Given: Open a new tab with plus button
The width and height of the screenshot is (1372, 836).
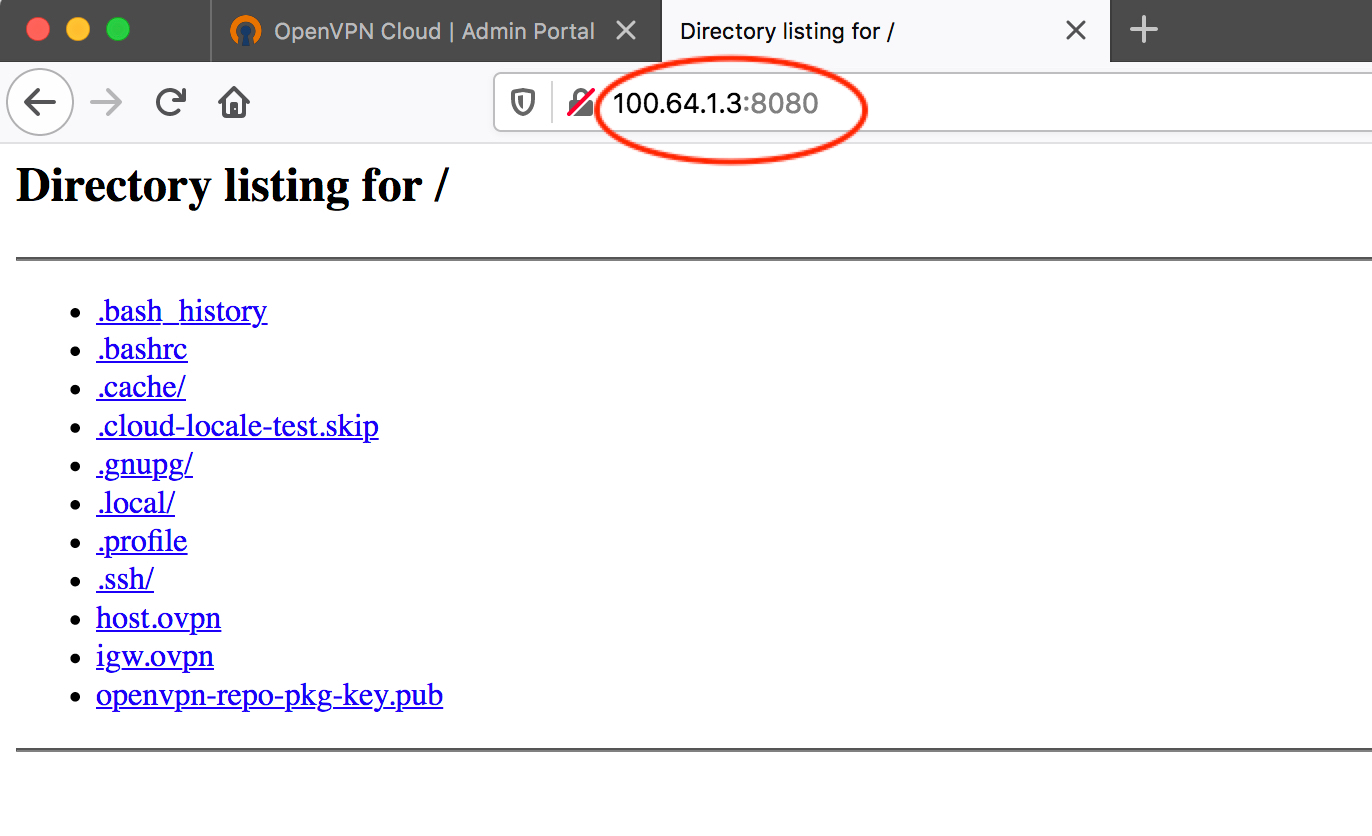Looking at the screenshot, I should [x=1143, y=31].
